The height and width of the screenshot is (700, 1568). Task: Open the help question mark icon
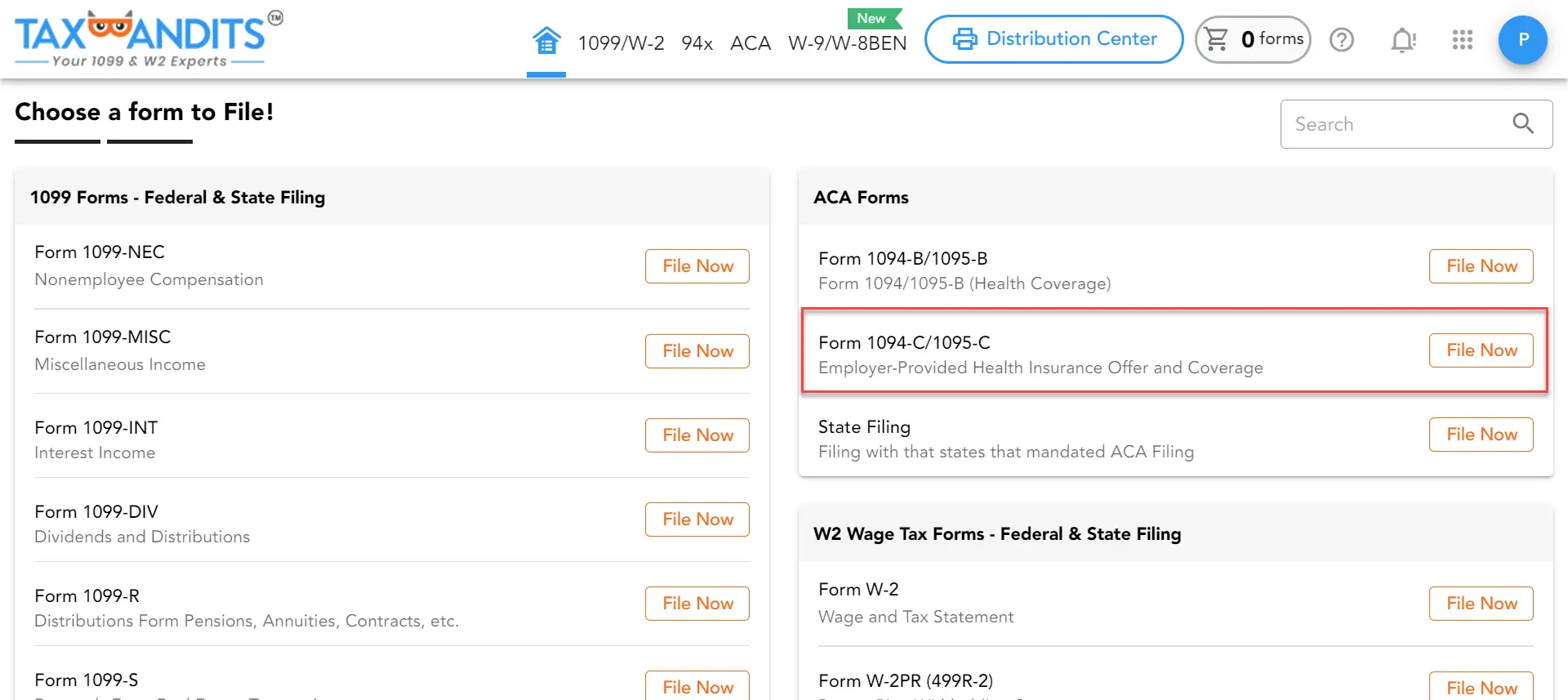pyautogui.click(x=1342, y=40)
